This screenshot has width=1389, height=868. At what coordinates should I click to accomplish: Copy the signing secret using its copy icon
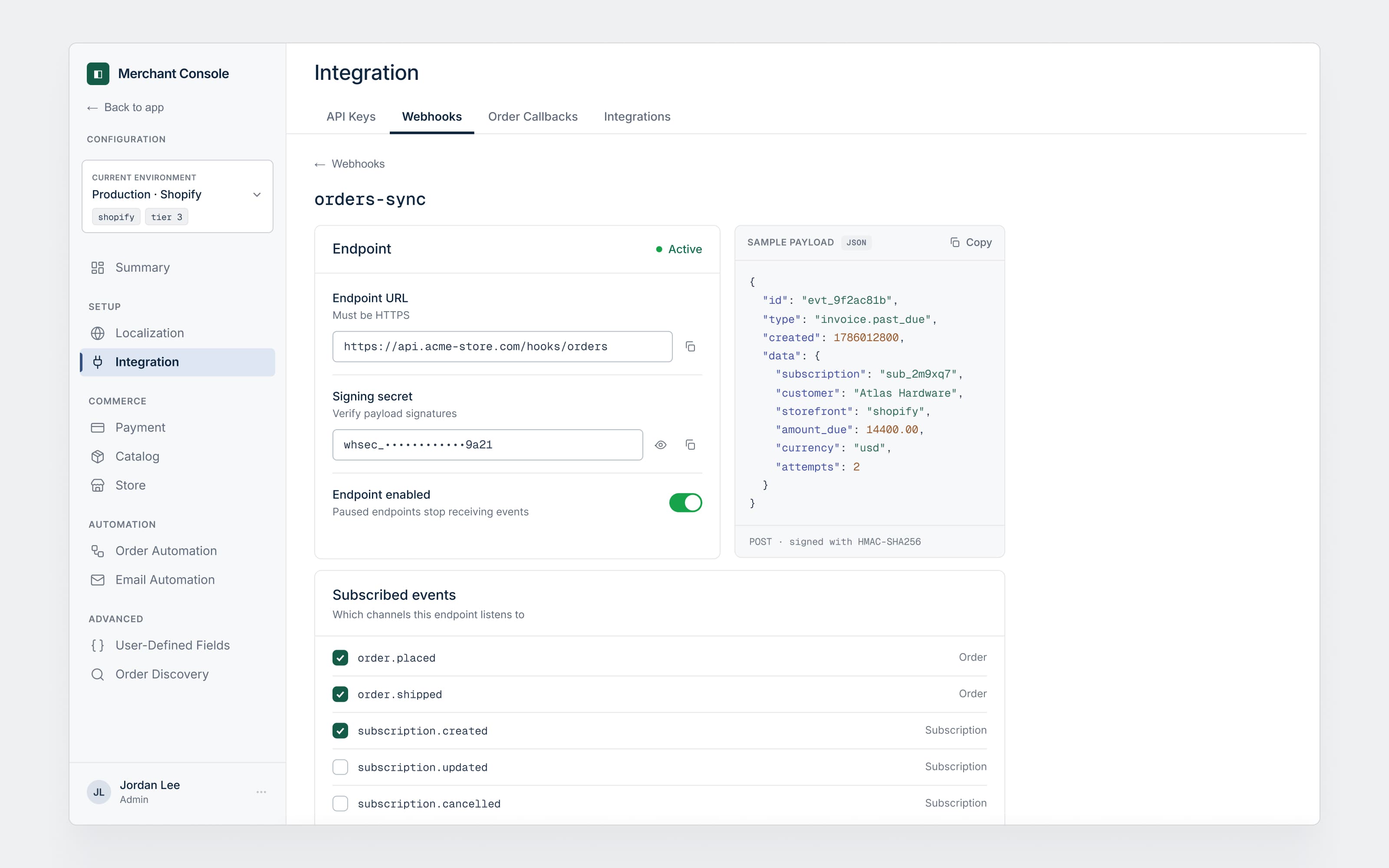691,445
